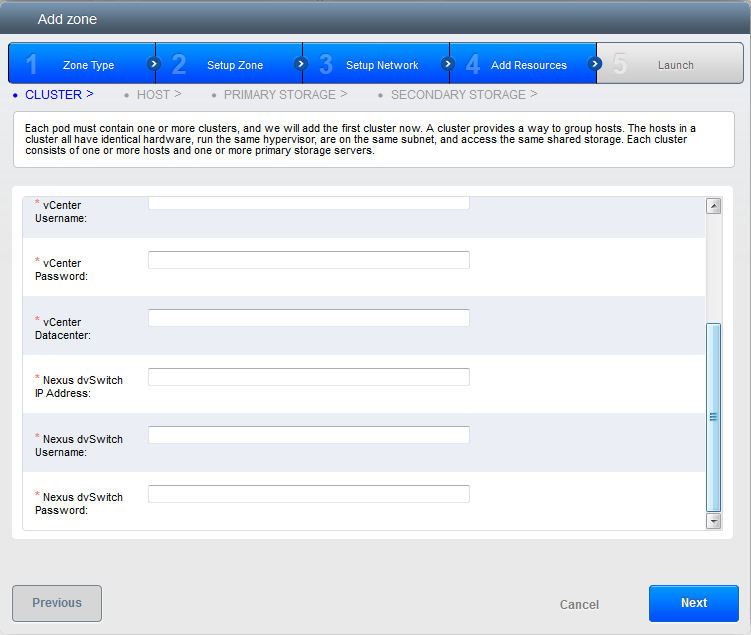This screenshot has width=751, height=635.
Task: Click the Launch step 5
Action: (672, 65)
